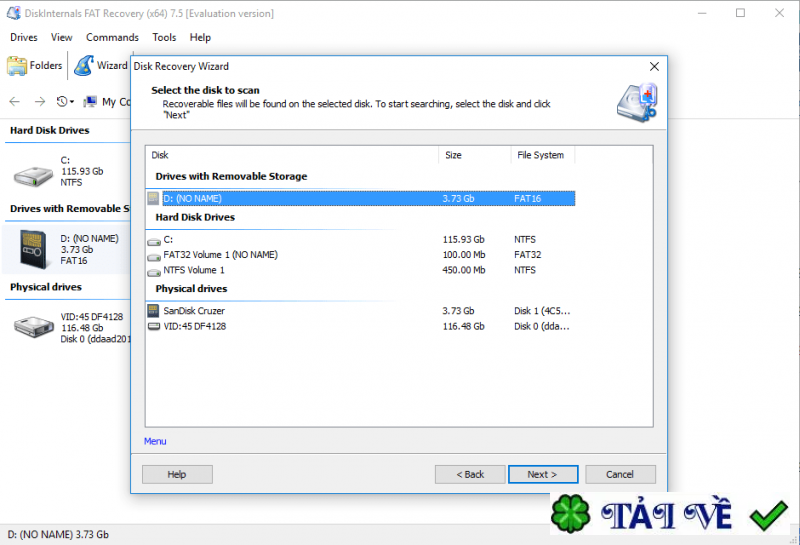Cancel the Disk Recovery Wizard
800x545 pixels.
[620, 474]
